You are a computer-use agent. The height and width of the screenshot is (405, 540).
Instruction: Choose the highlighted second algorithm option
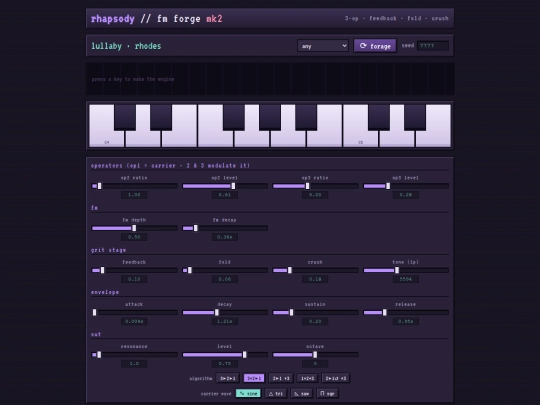[254, 378]
